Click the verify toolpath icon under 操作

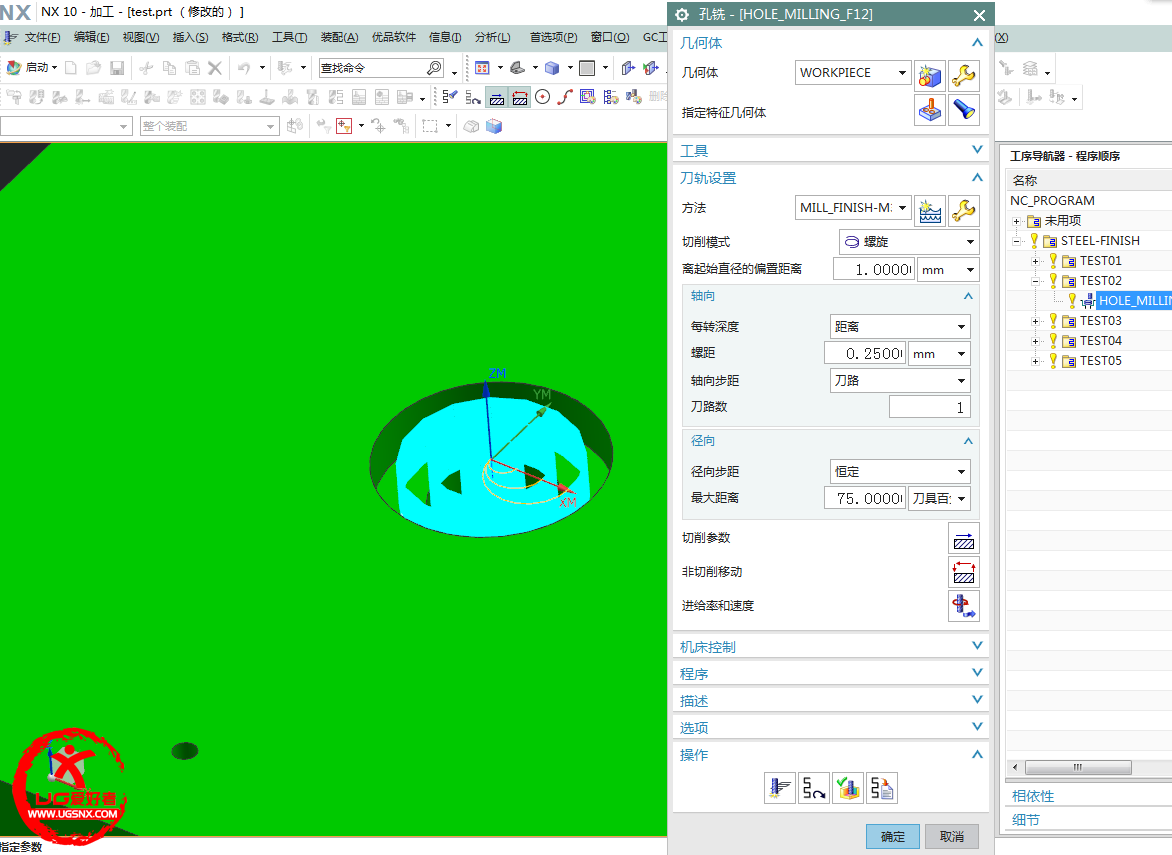point(848,788)
